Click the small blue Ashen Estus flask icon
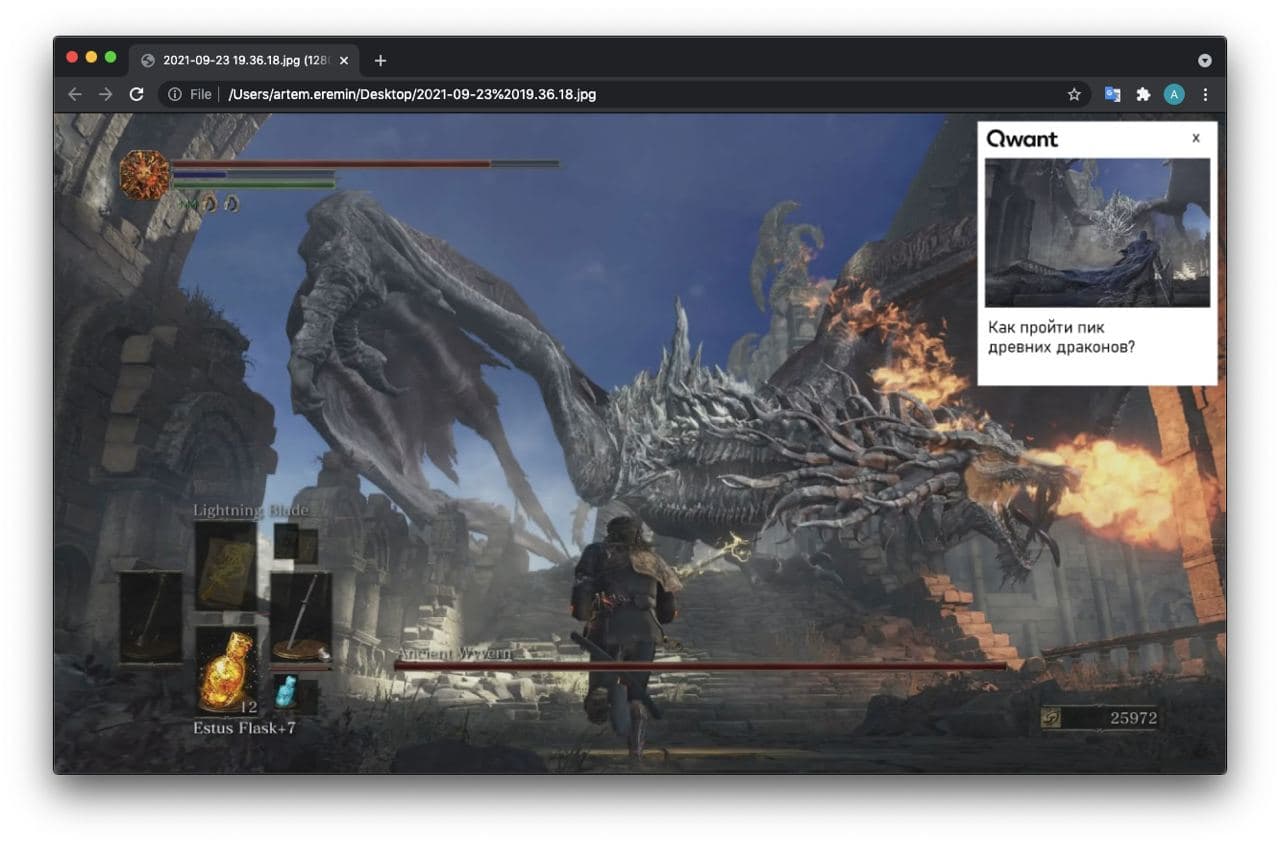The width and height of the screenshot is (1280, 845). pyautogui.click(x=288, y=691)
